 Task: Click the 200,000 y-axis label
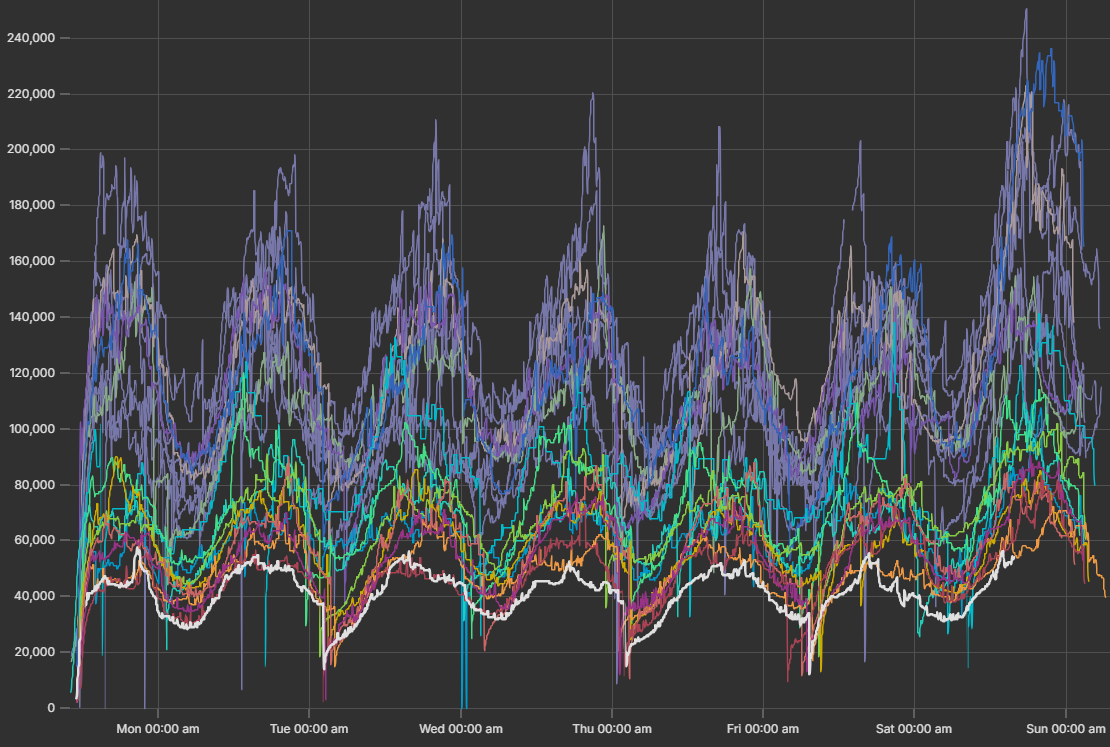(31, 149)
